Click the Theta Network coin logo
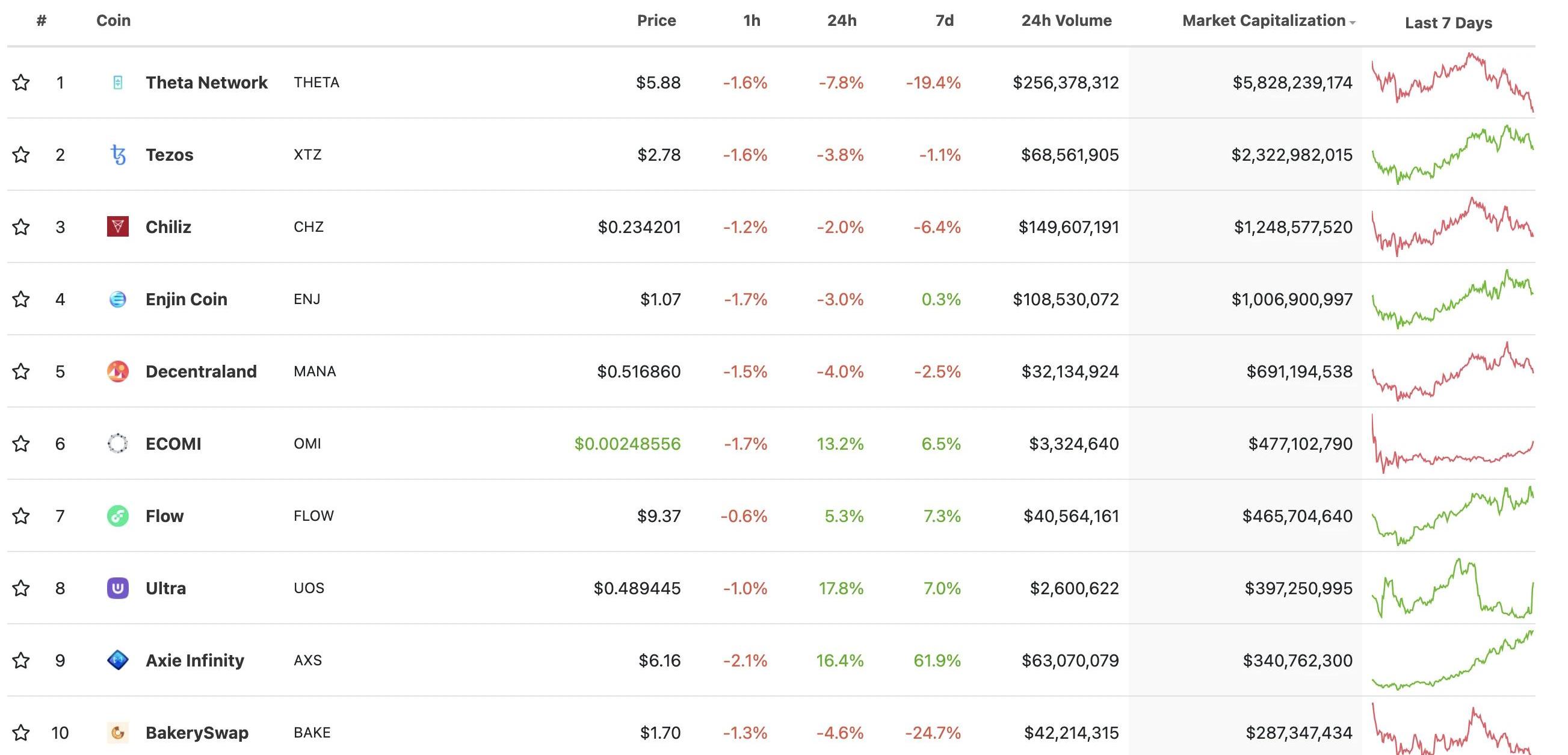Image resolution: width=1568 pixels, height=755 pixels. 117,82
